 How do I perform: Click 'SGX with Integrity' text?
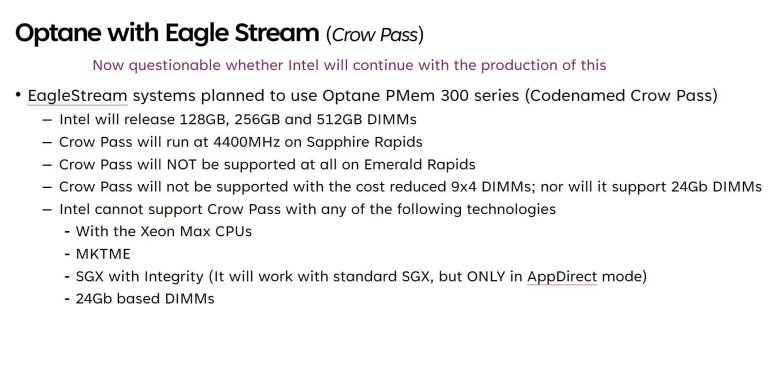(x=140, y=276)
